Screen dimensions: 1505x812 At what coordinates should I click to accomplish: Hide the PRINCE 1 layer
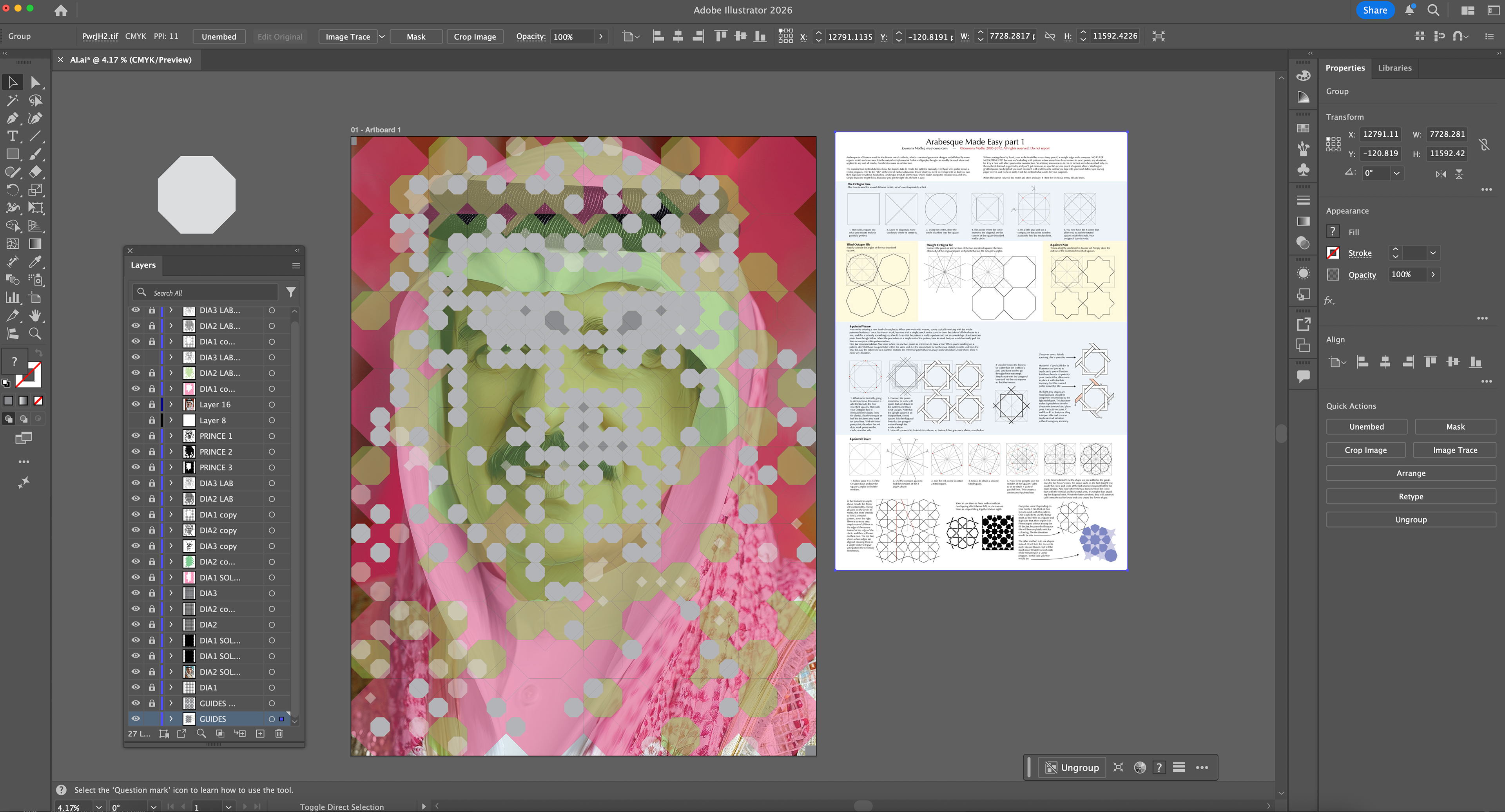[136, 436]
